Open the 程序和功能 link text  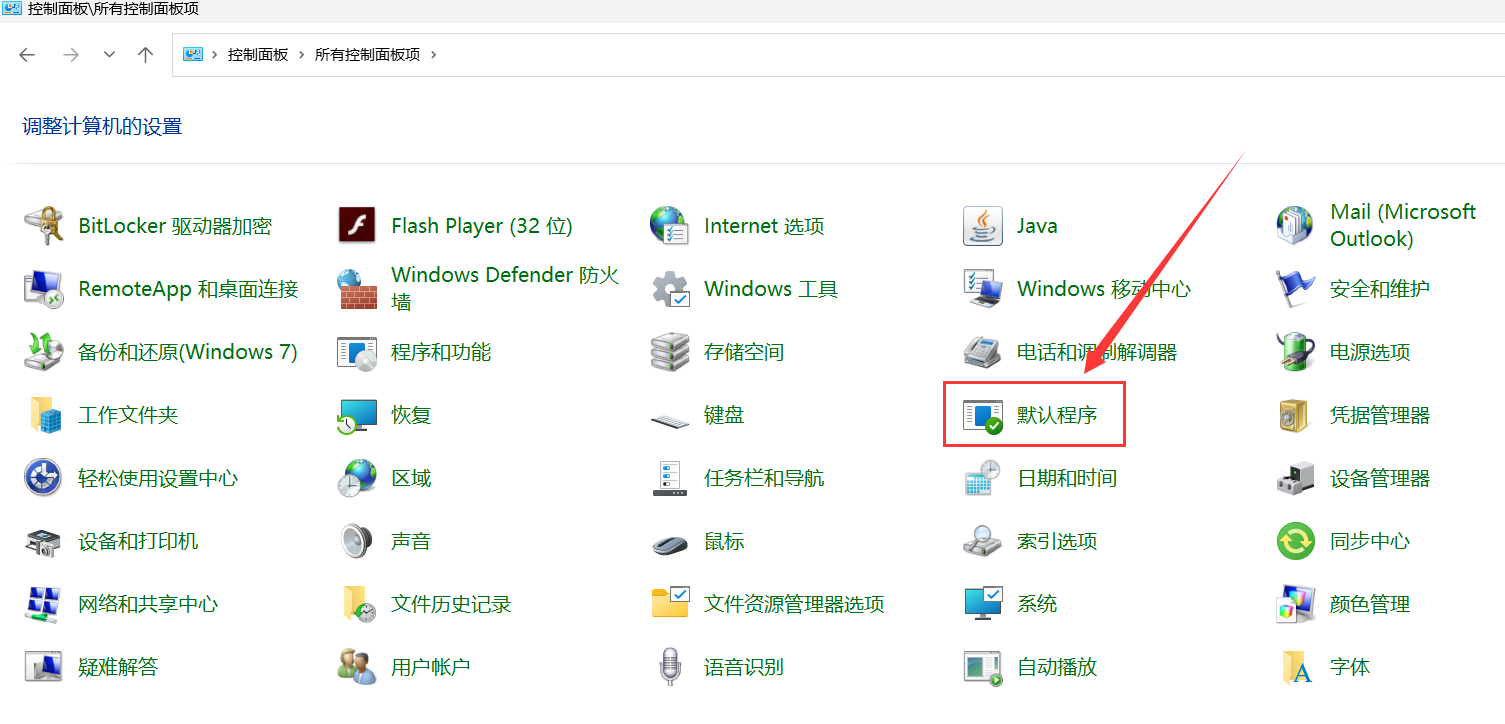[441, 352]
